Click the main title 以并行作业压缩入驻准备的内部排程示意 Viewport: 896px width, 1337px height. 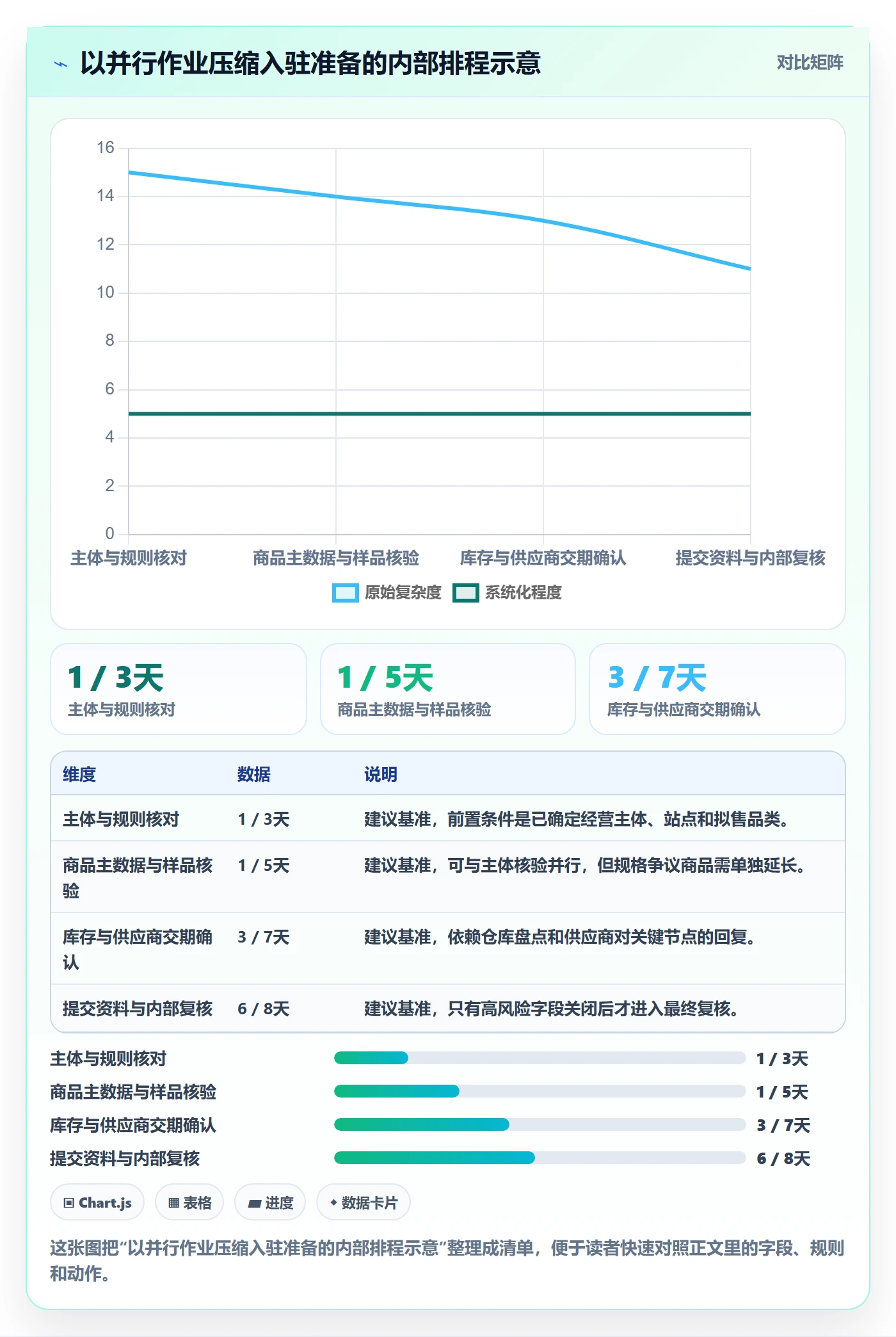(310, 63)
